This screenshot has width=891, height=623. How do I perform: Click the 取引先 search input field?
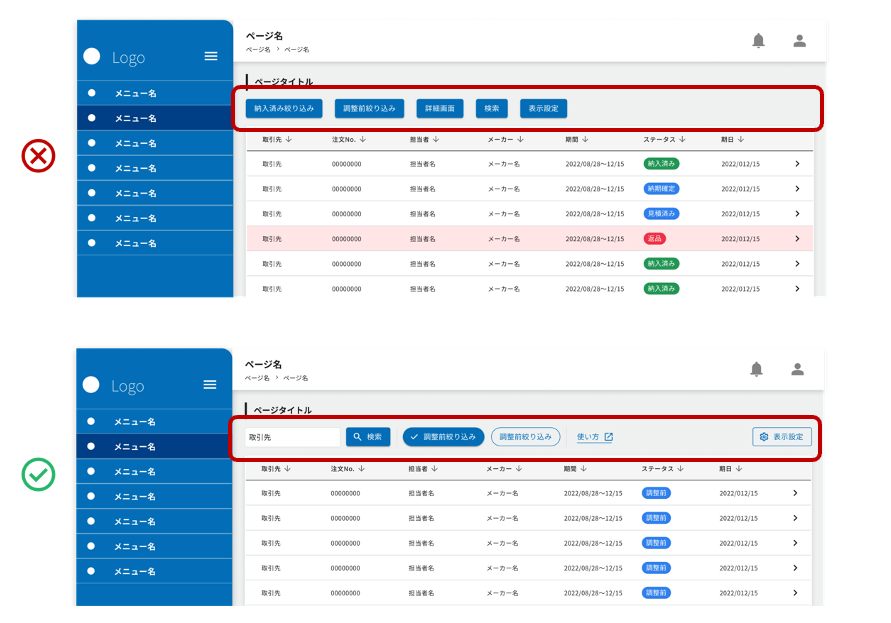(292, 437)
